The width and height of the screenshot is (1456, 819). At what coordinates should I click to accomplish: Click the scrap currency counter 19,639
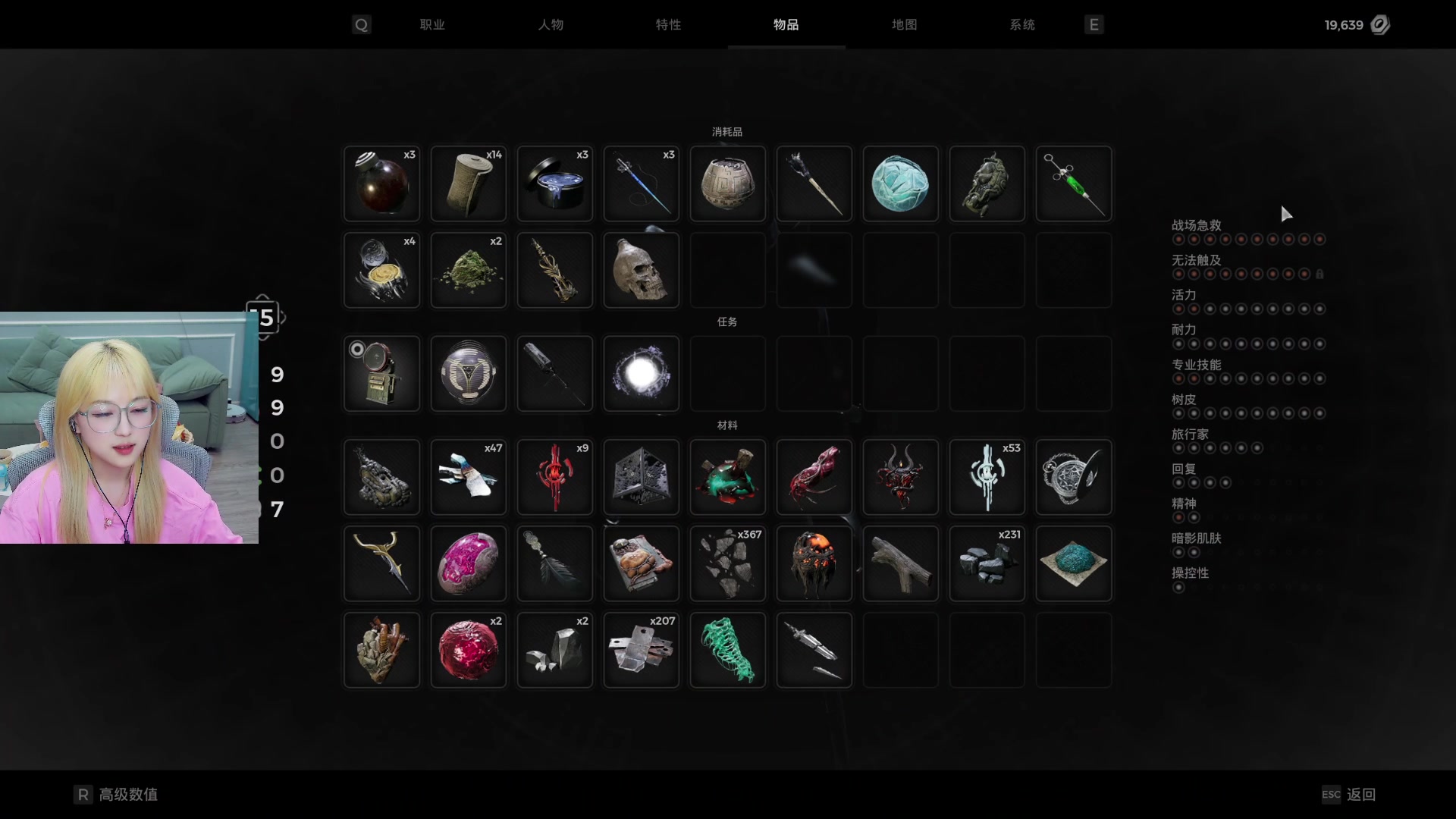(1357, 25)
